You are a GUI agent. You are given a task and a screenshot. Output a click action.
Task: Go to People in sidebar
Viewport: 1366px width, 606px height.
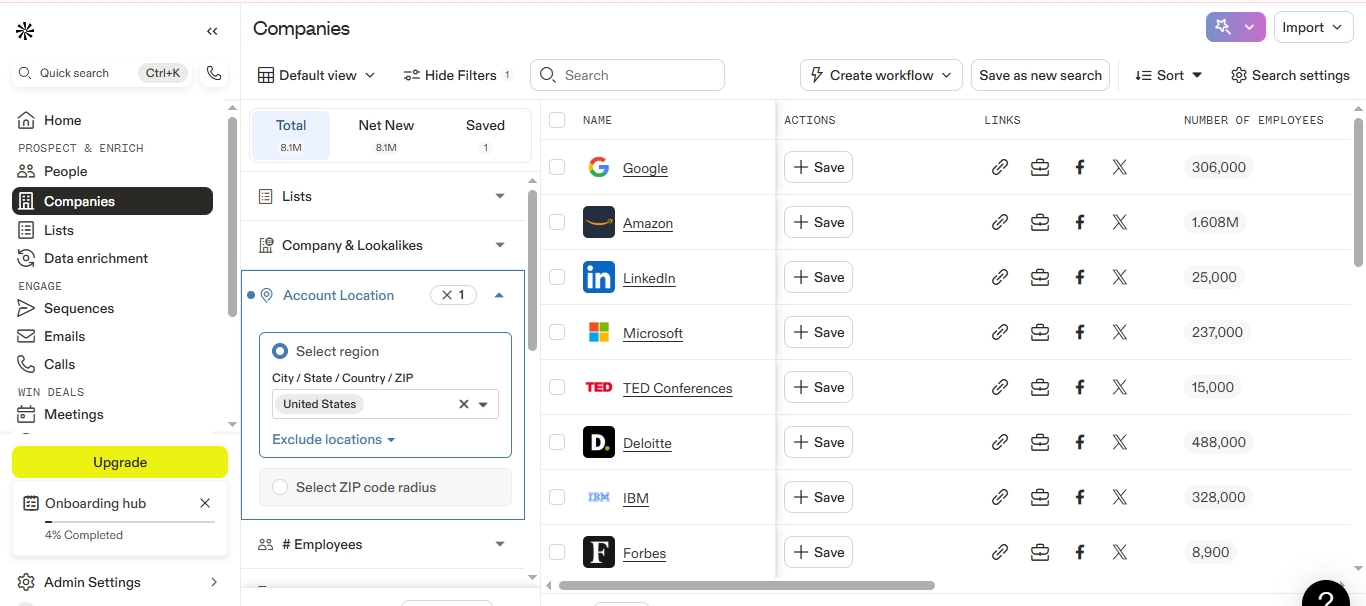pos(65,171)
